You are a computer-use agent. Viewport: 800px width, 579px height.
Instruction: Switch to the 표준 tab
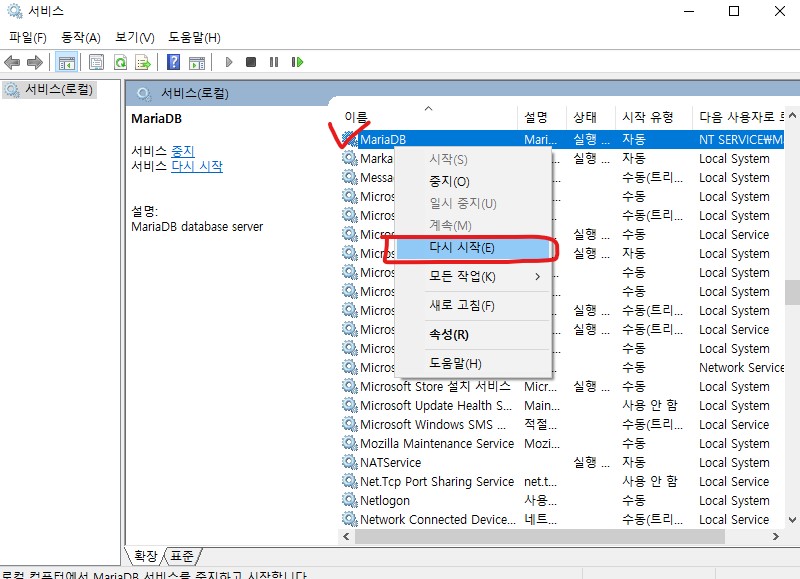pos(182,556)
